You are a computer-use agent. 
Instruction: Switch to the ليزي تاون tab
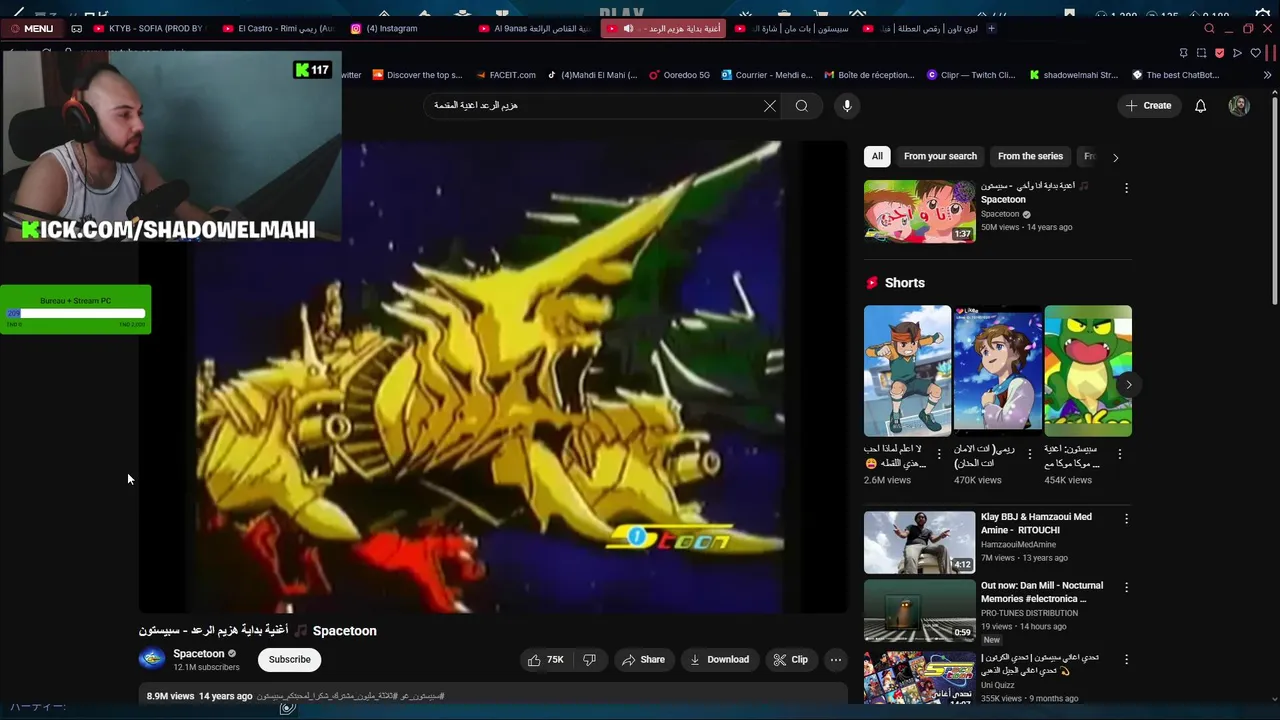(920, 28)
